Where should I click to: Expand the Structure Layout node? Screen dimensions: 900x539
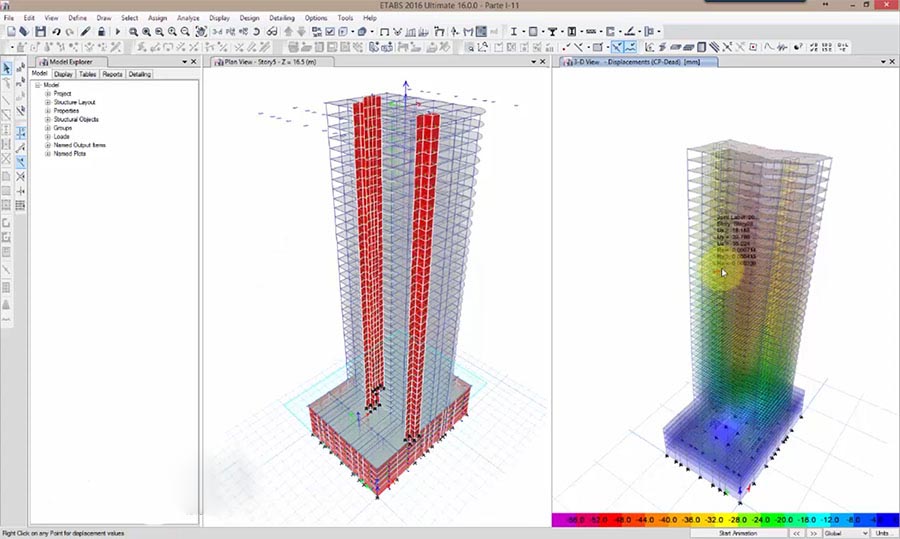tap(48, 102)
